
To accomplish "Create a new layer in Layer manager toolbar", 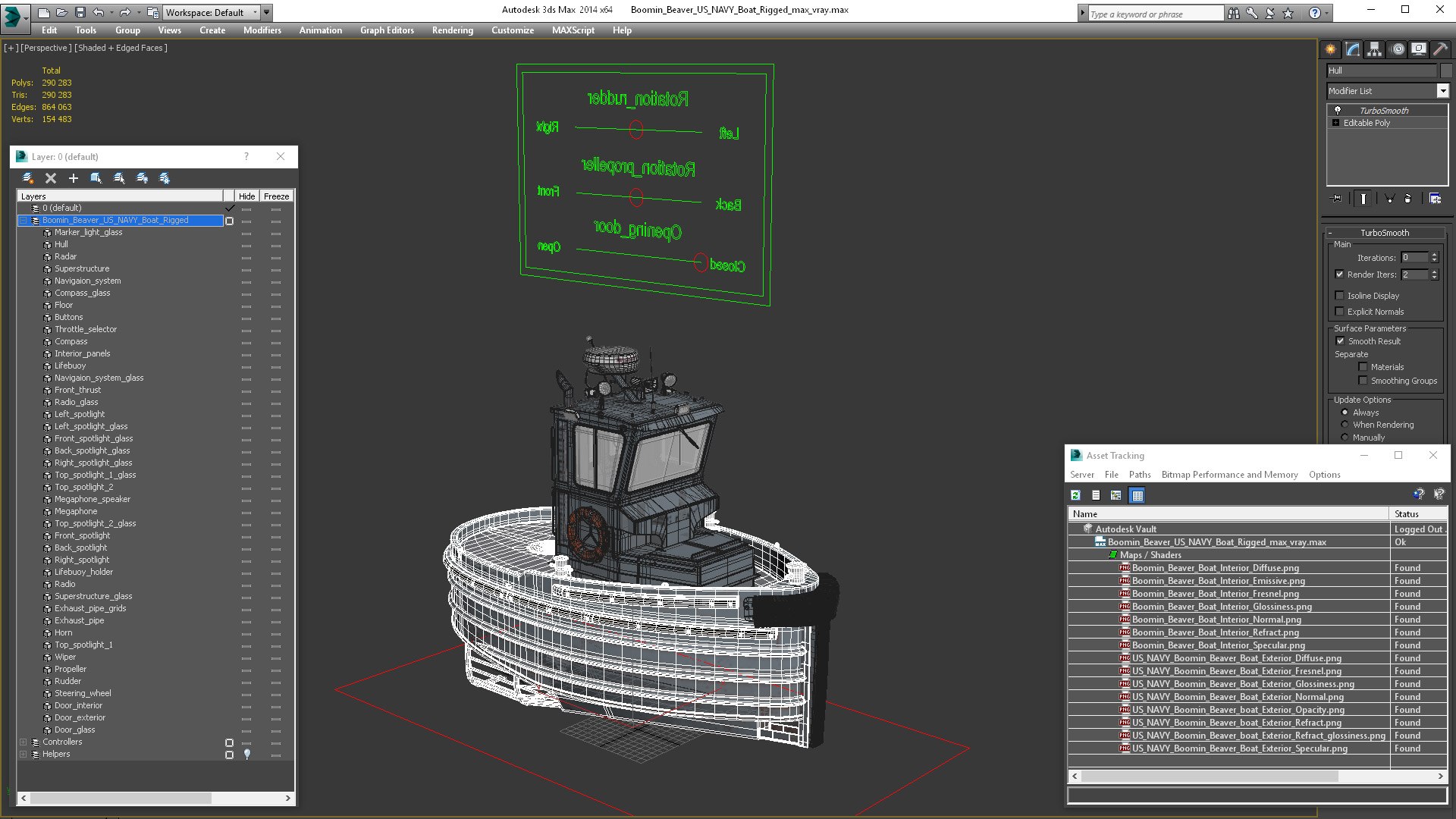I will coord(28,178).
